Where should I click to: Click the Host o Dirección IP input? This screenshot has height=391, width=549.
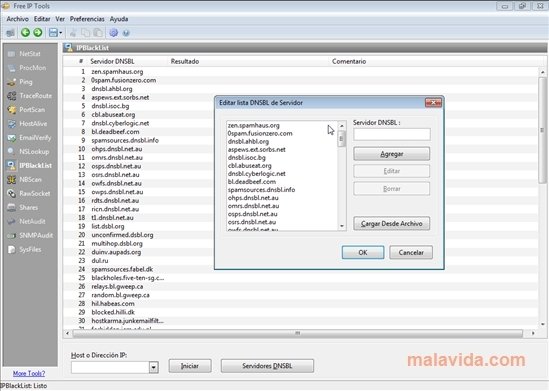[x=110, y=367]
